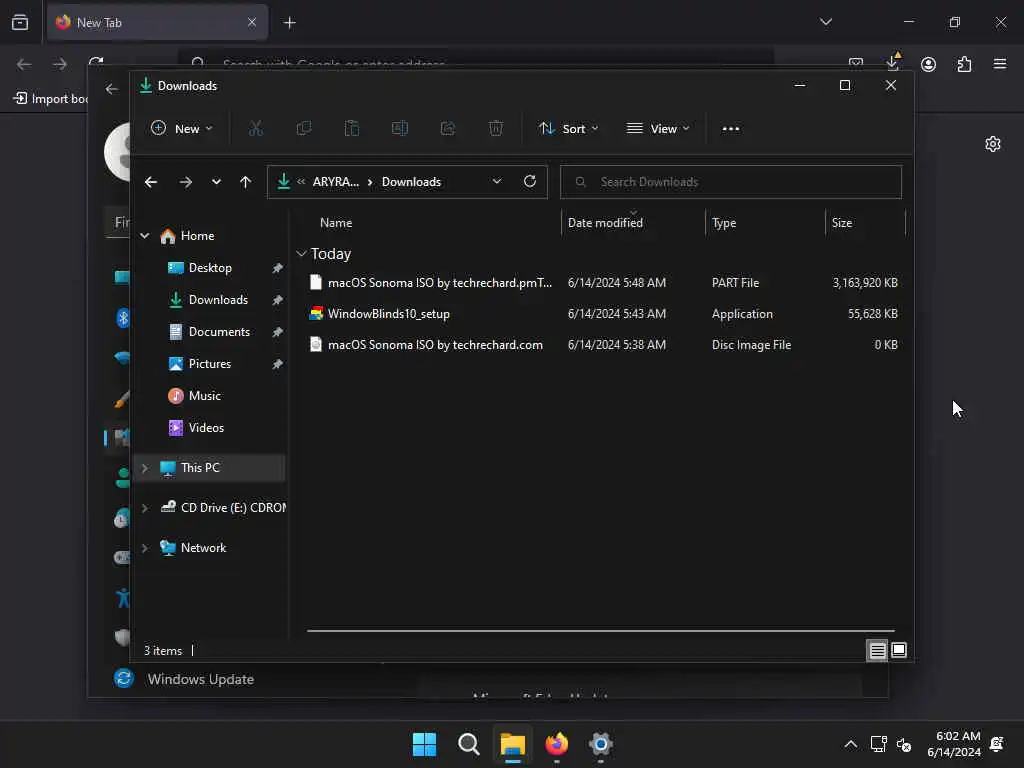Click the Copy icon in Explorer toolbar
The width and height of the screenshot is (1024, 768).
[304, 129]
